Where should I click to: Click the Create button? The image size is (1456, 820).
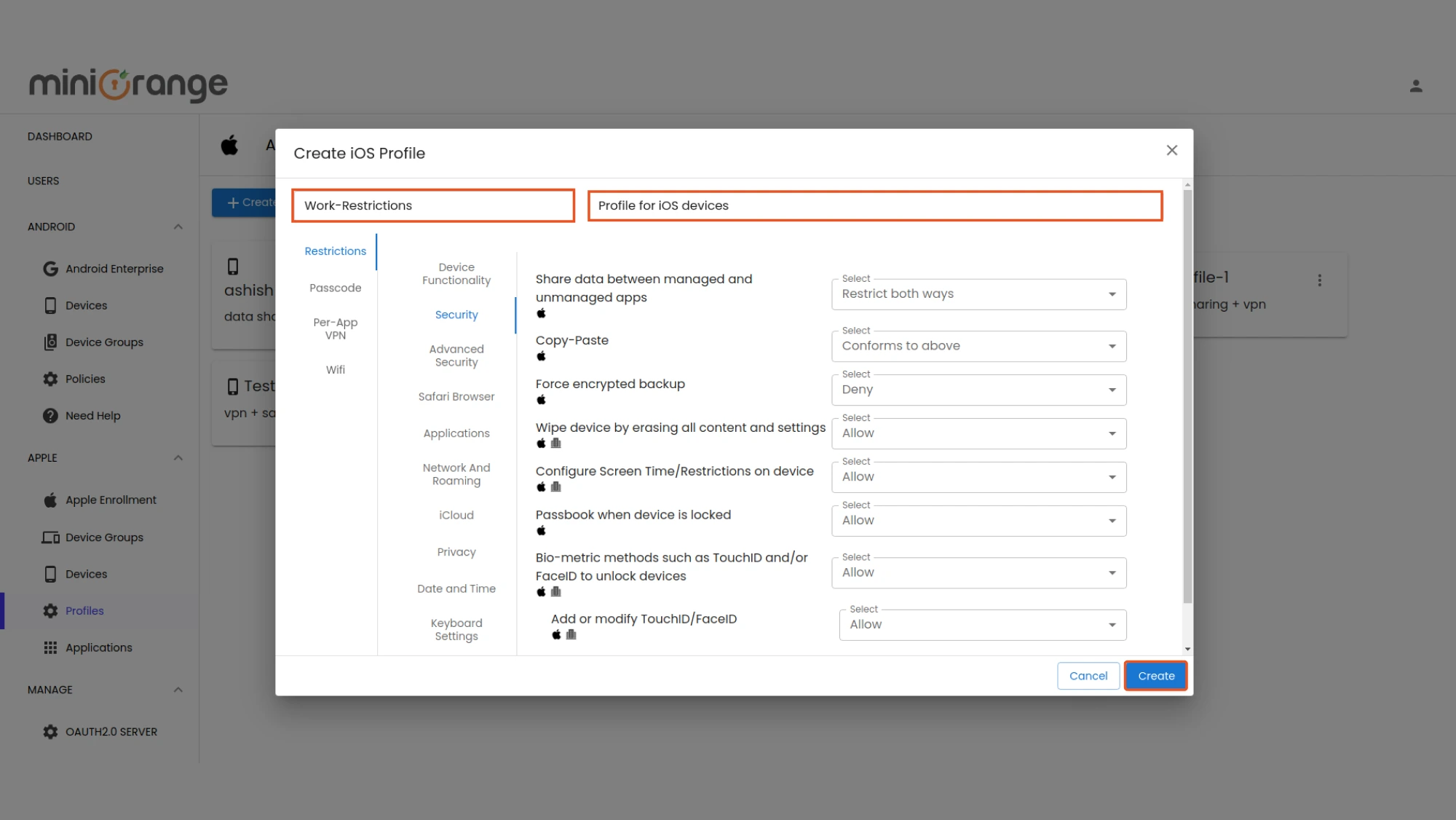pyautogui.click(x=1155, y=675)
